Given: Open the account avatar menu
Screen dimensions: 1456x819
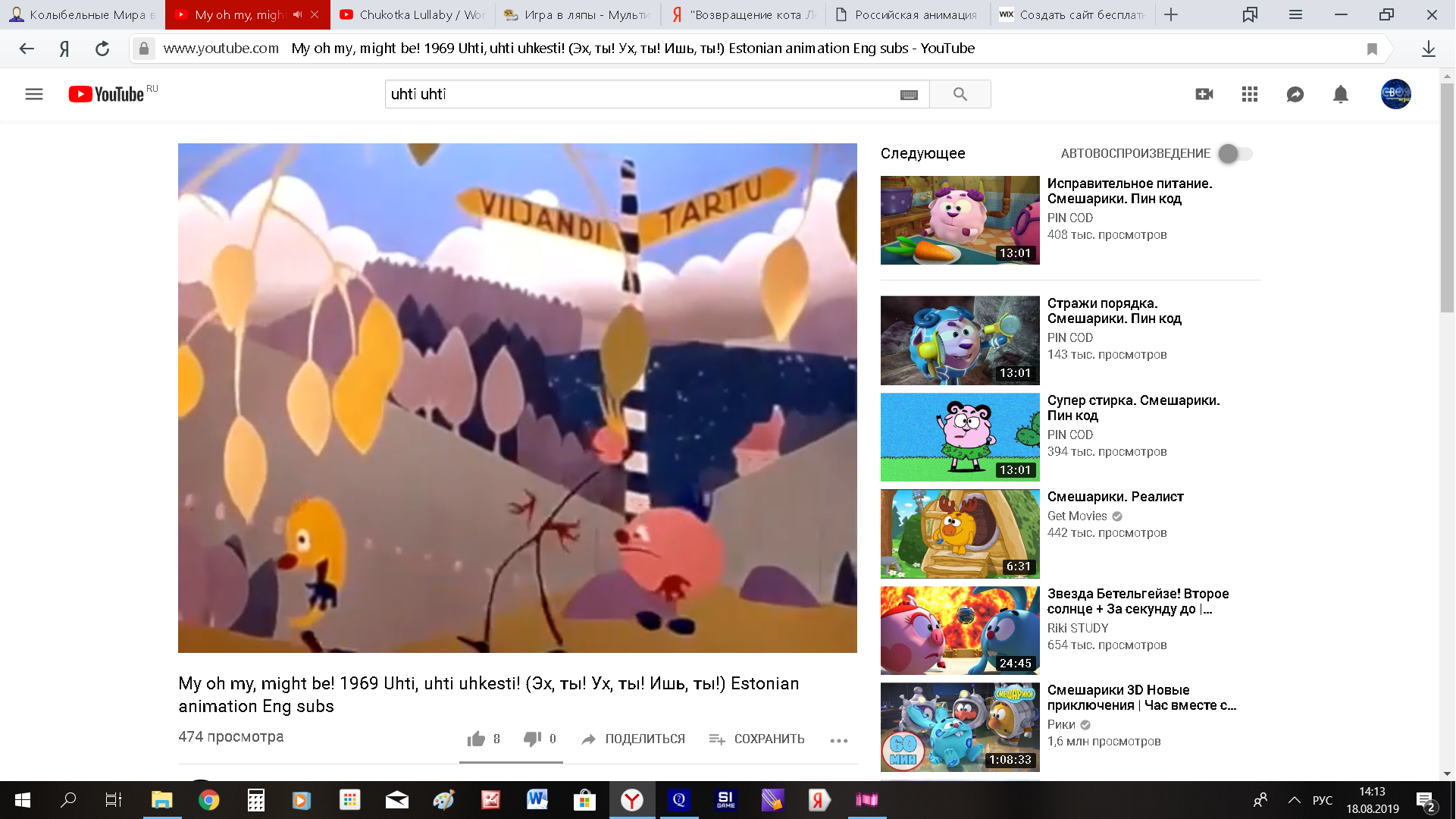Looking at the screenshot, I should pyautogui.click(x=1395, y=94).
